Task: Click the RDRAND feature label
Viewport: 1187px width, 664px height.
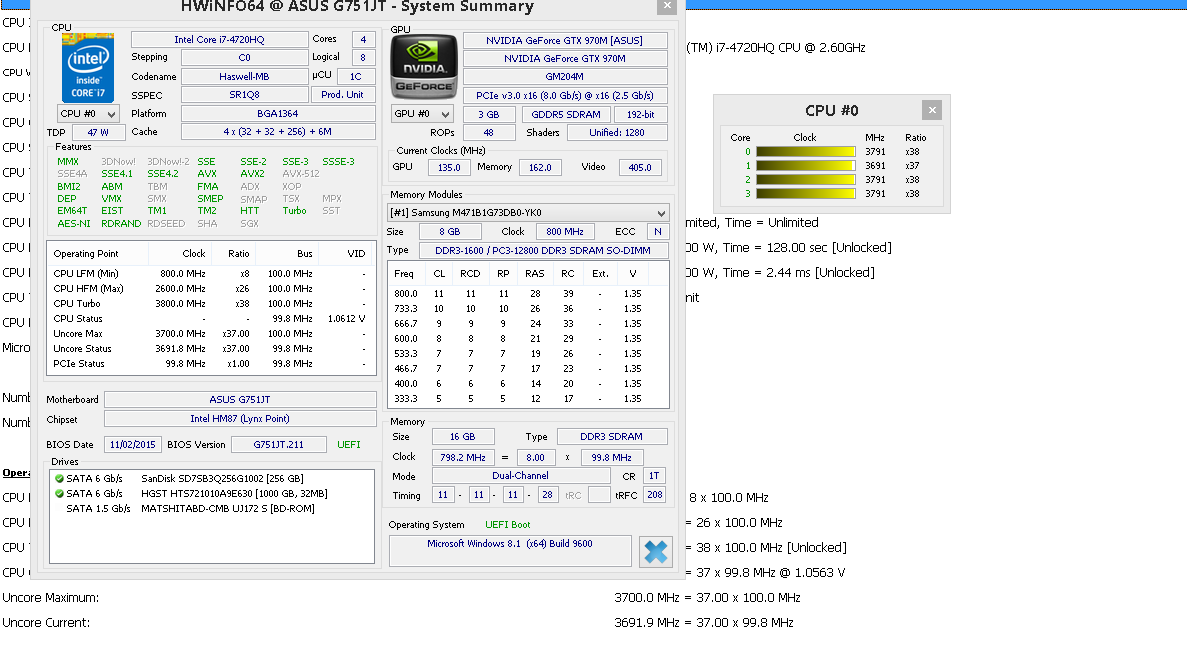Action: (121, 224)
